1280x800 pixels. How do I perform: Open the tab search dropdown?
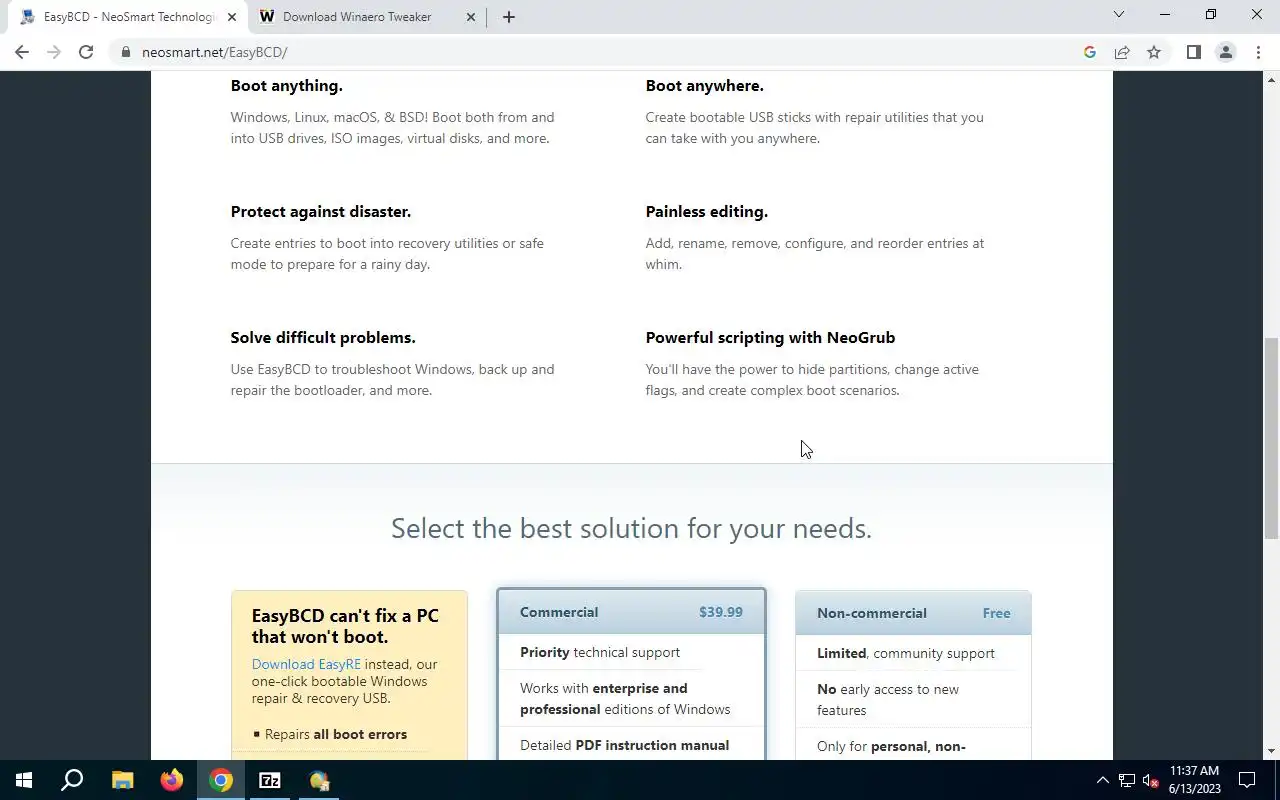[1119, 14]
